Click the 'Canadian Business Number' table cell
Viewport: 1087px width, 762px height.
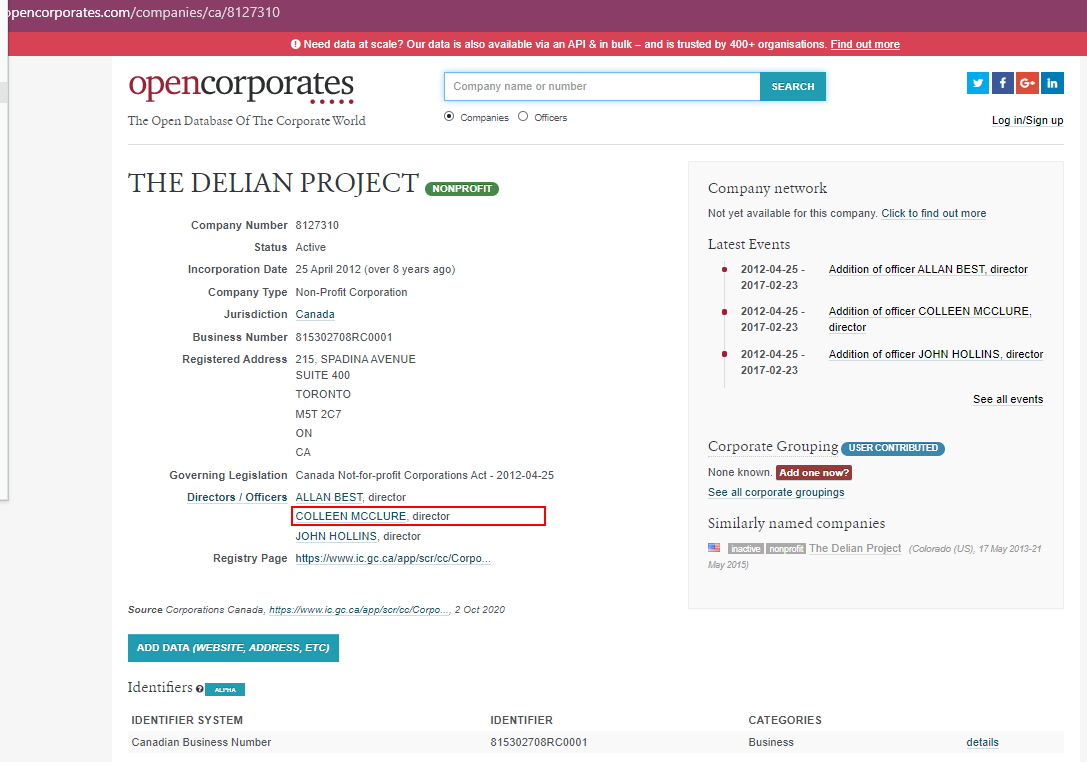pos(201,742)
